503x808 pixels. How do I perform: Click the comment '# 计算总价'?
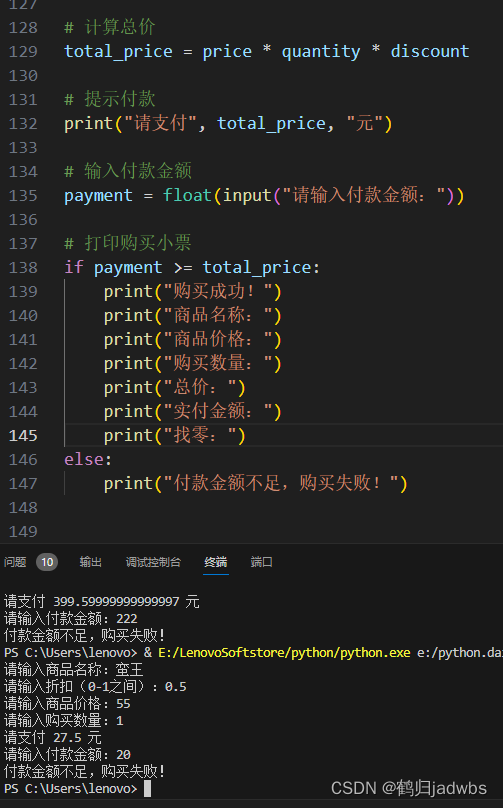click(x=109, y=27)
